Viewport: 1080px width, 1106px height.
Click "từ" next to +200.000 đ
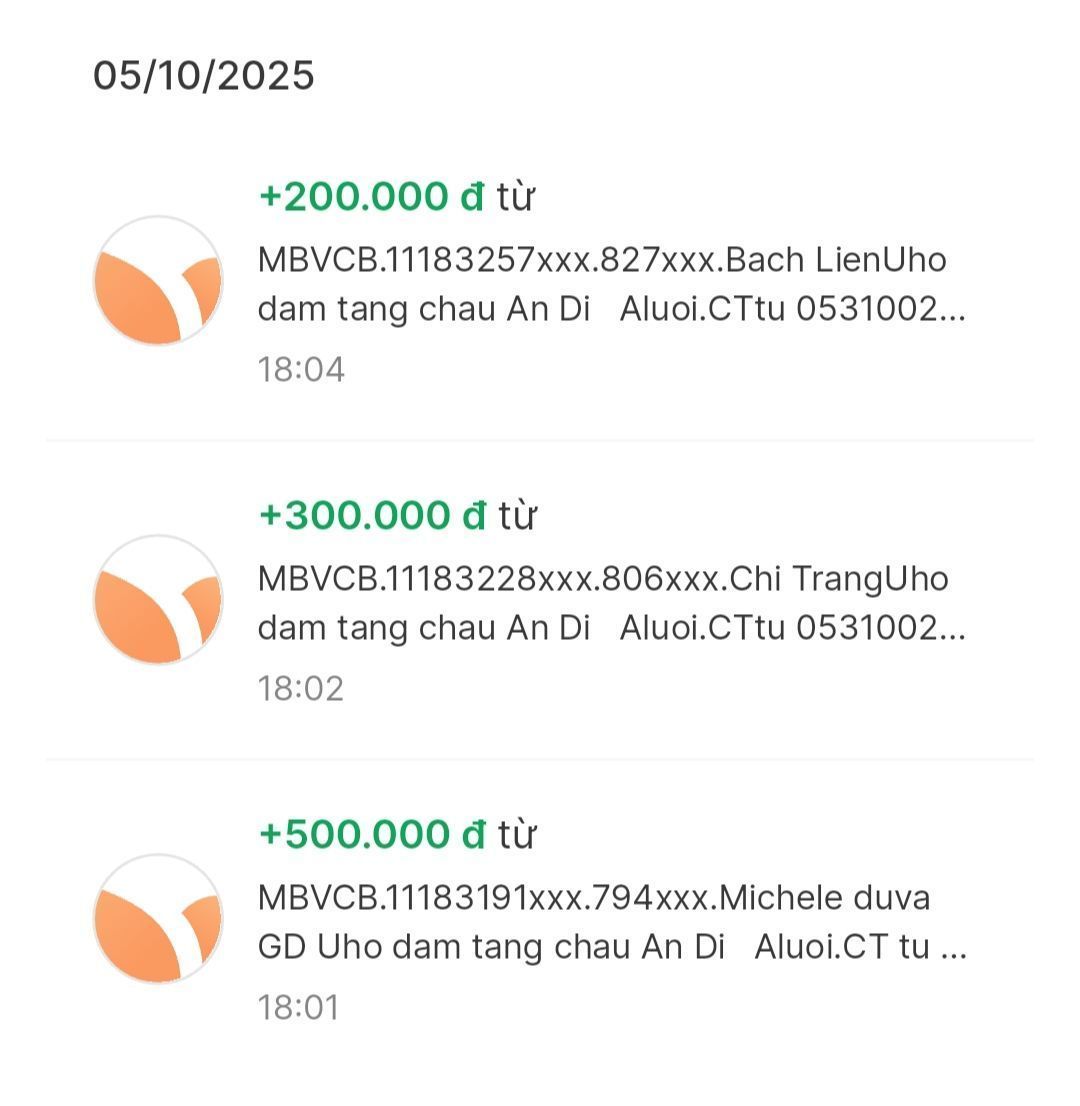(516, 197)
